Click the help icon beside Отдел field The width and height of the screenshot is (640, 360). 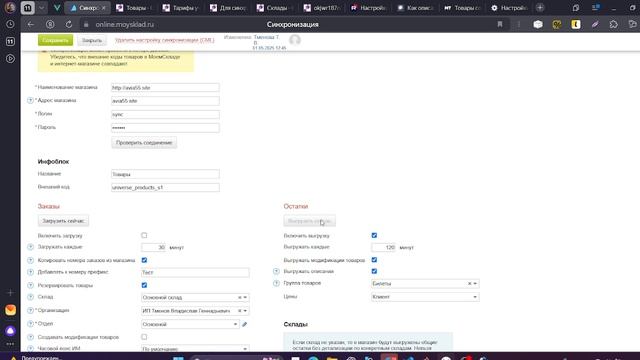(31, 324)
